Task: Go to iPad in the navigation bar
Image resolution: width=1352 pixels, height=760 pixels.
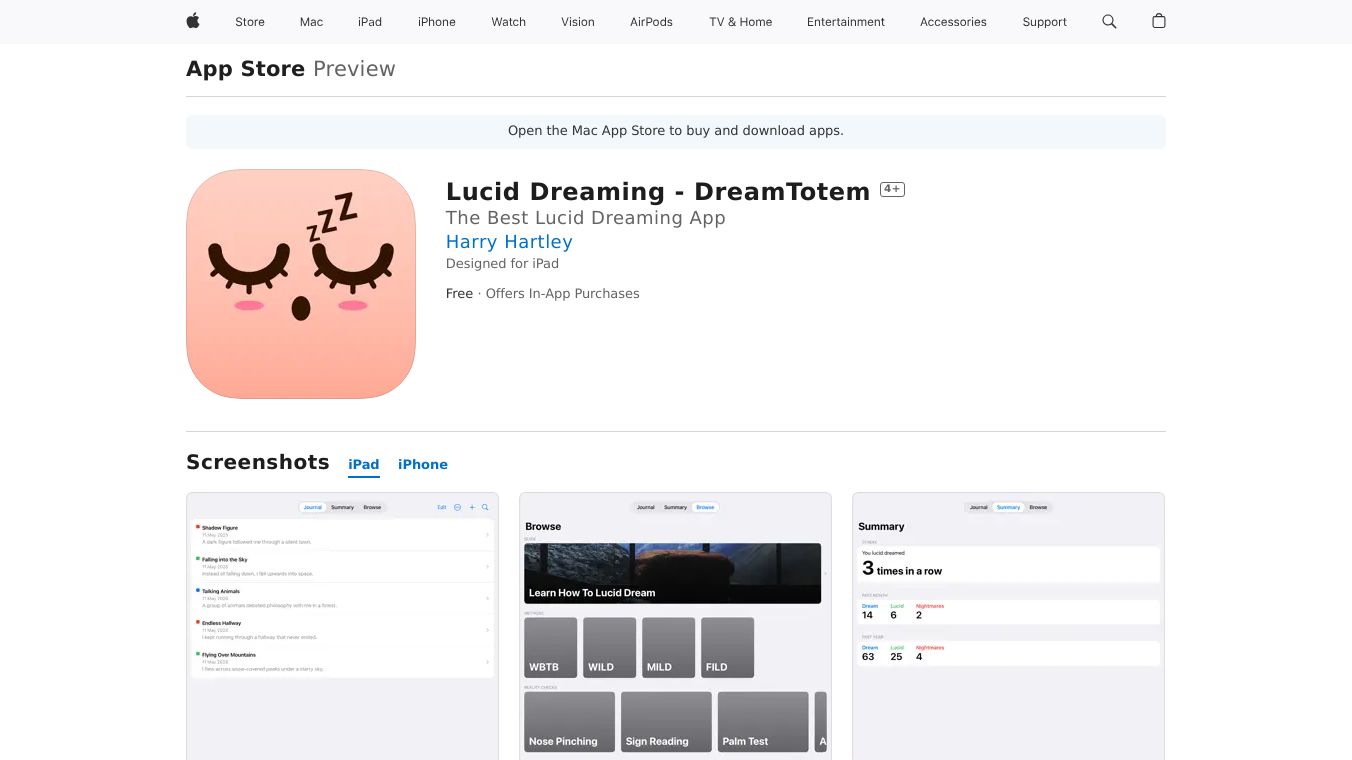Action: pos(370,22)
